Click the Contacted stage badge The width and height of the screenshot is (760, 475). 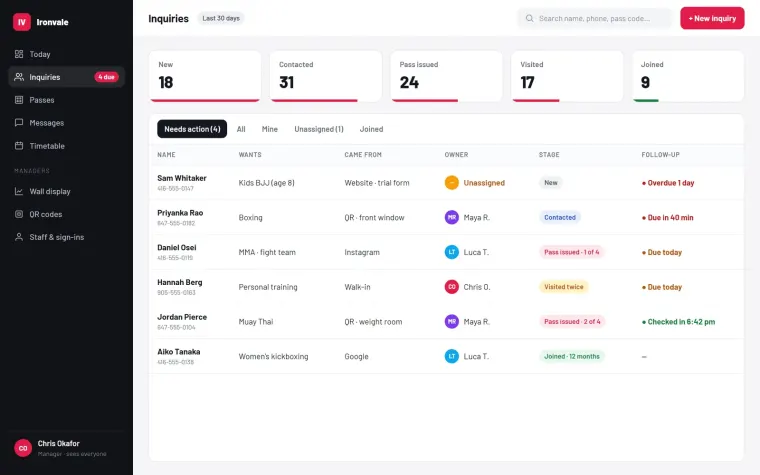pyautogui.click(x=560, y=217)
